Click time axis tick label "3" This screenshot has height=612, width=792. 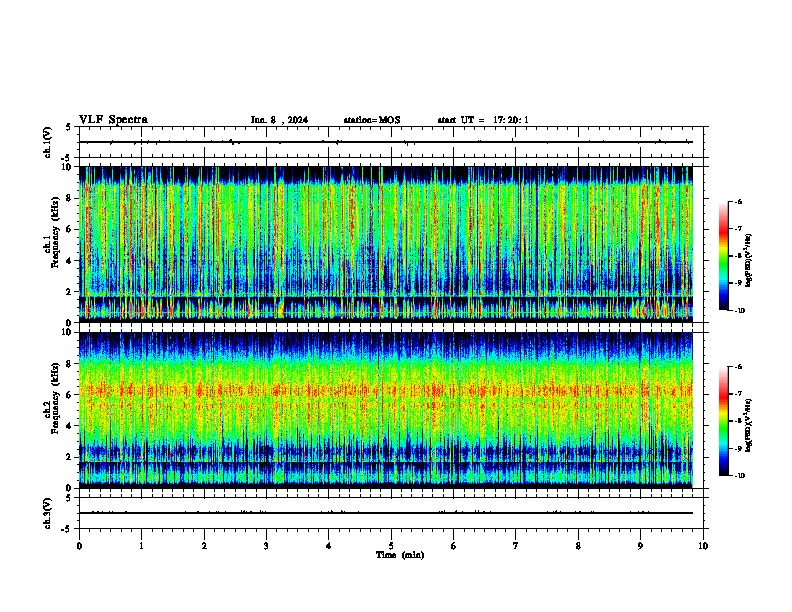[266, 546]
